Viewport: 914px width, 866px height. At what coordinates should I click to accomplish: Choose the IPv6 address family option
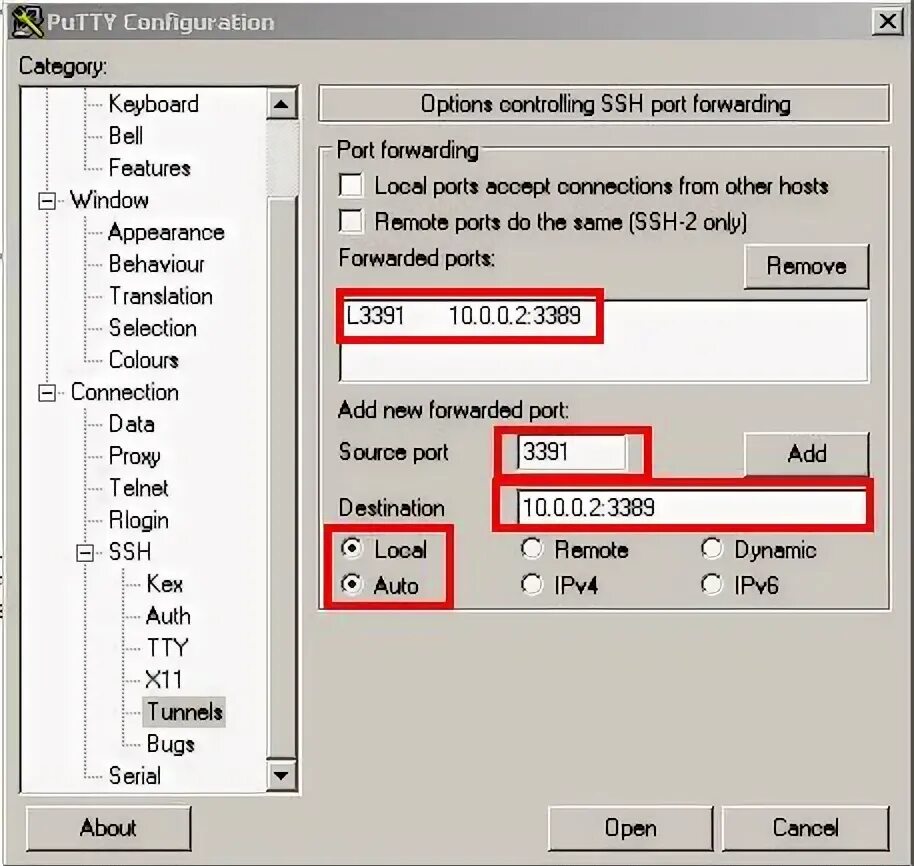click(712, 584)
